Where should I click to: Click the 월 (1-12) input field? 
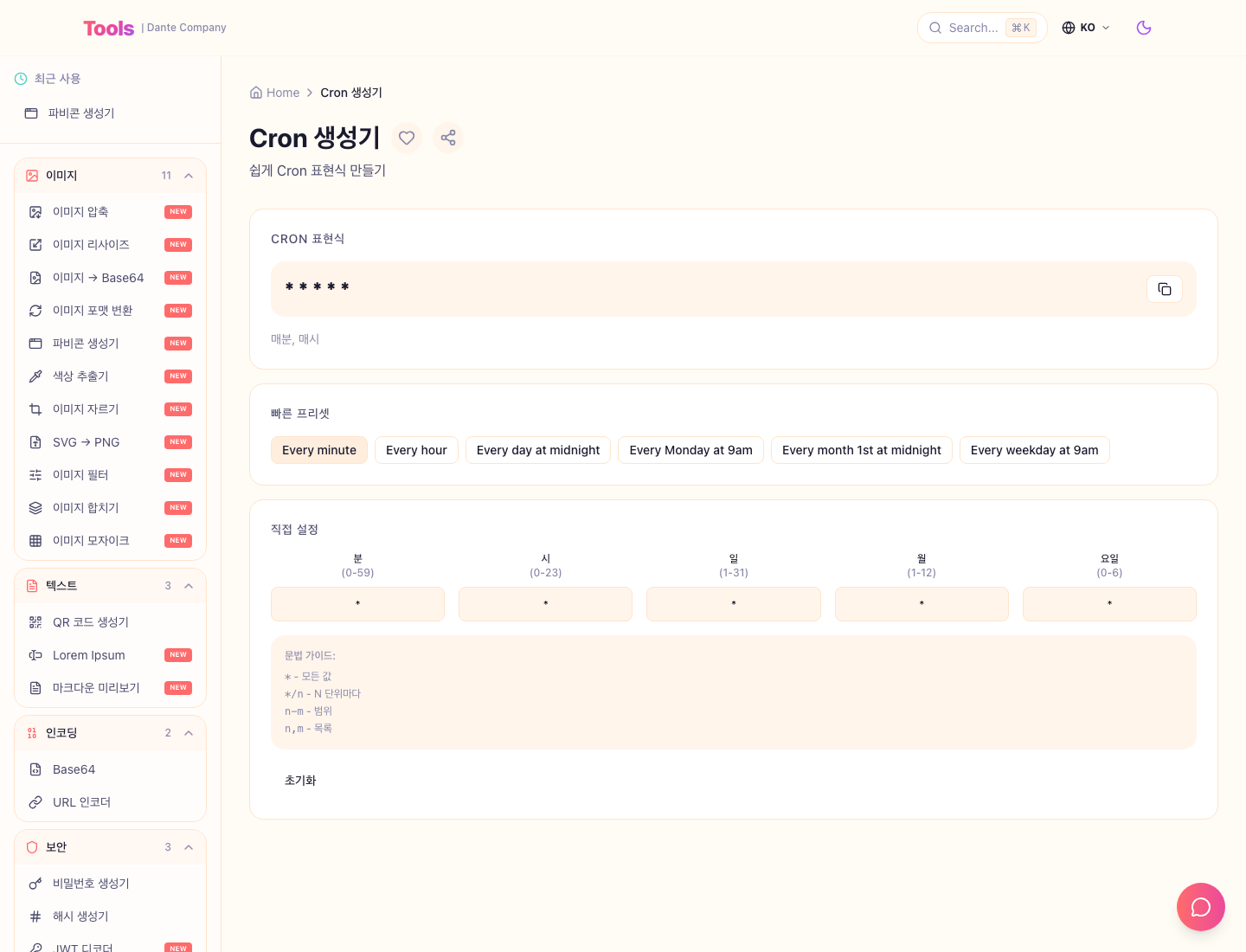coord(922,604)
